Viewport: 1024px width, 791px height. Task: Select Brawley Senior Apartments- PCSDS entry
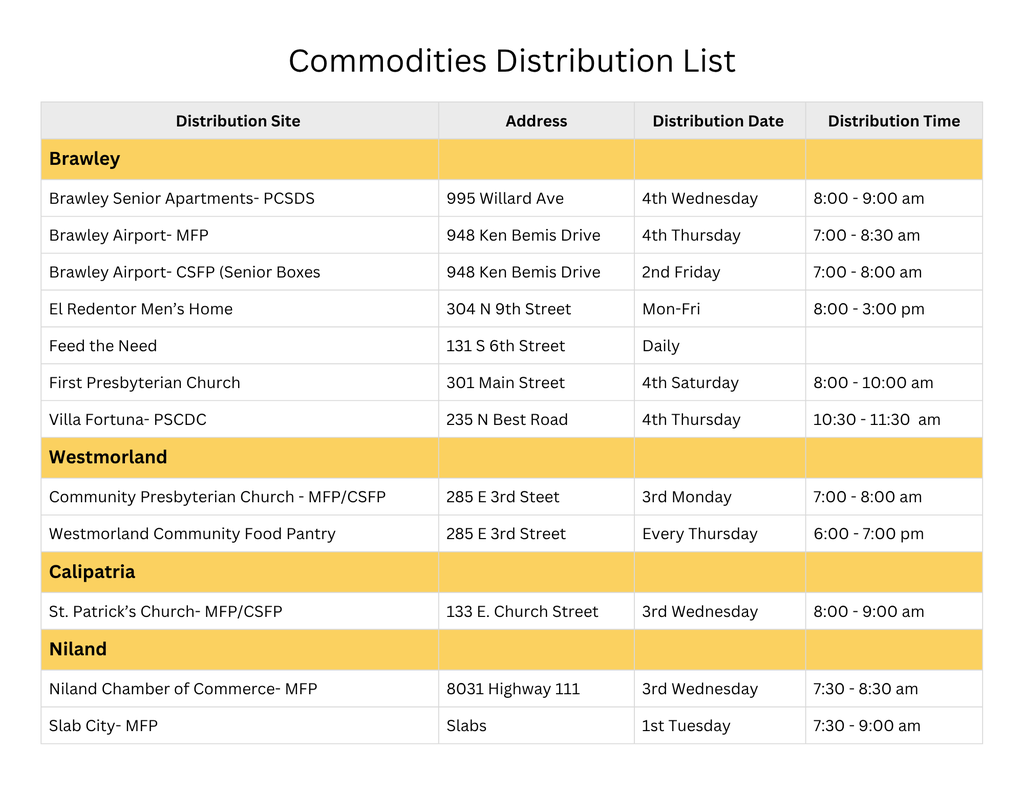pyautogui.click(x=182, y=198)
